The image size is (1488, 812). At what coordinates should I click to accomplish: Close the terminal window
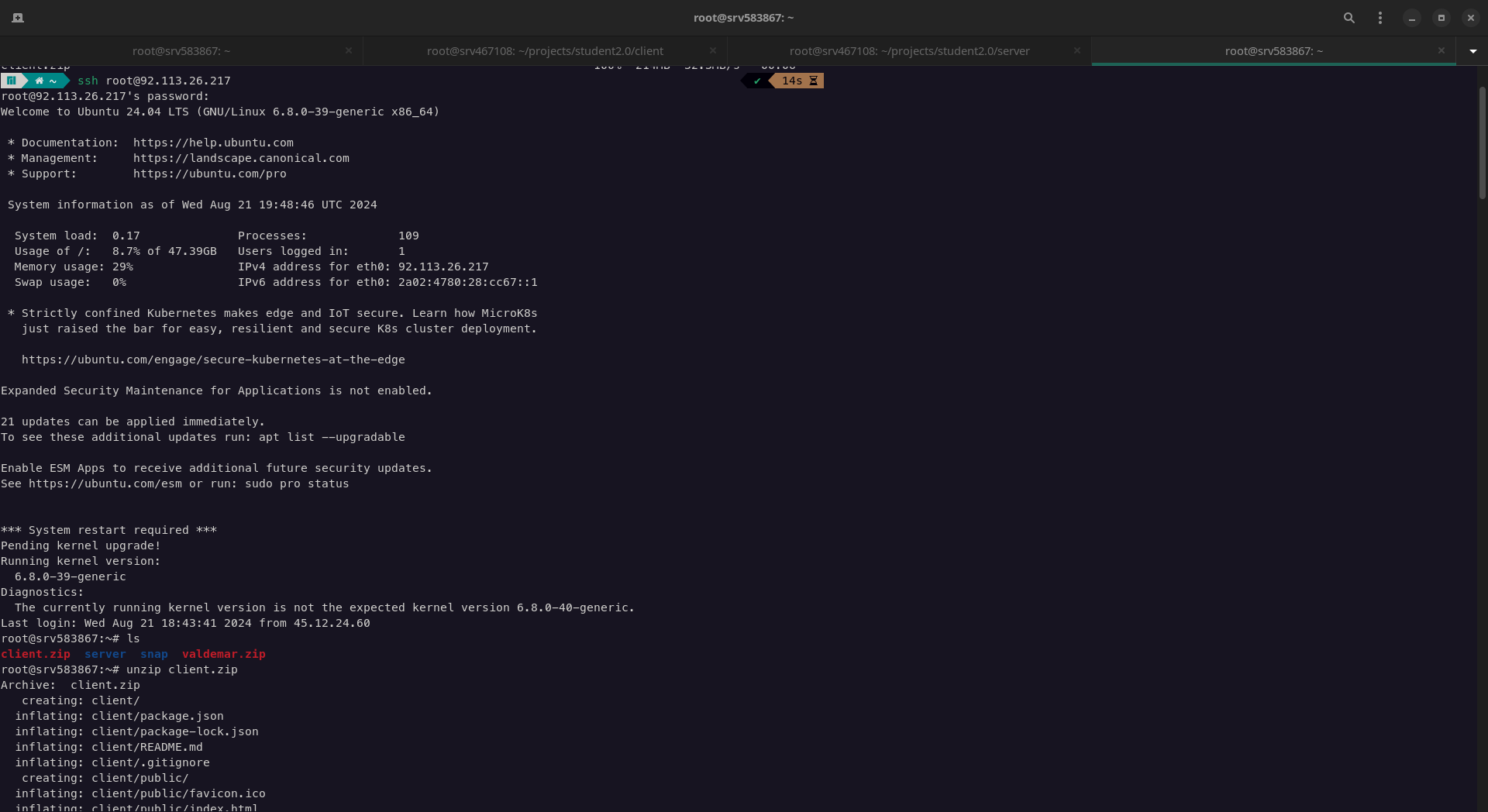coord(1471,18)
